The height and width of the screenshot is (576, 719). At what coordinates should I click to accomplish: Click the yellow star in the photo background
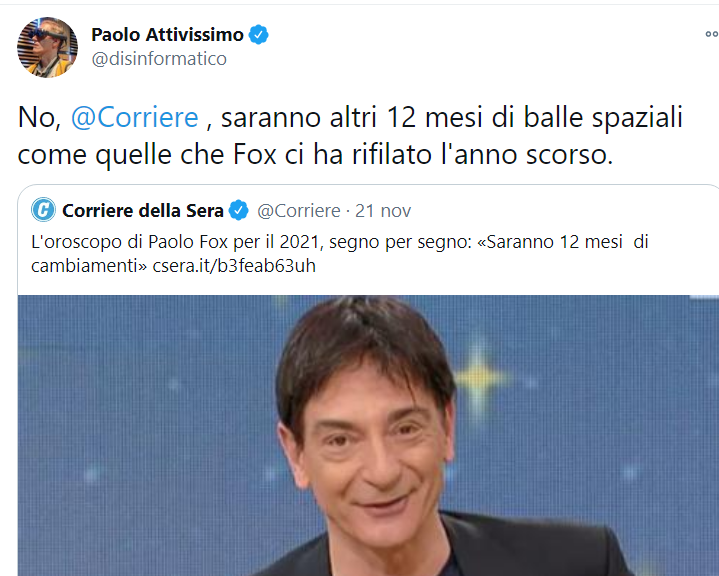[478, 378]
